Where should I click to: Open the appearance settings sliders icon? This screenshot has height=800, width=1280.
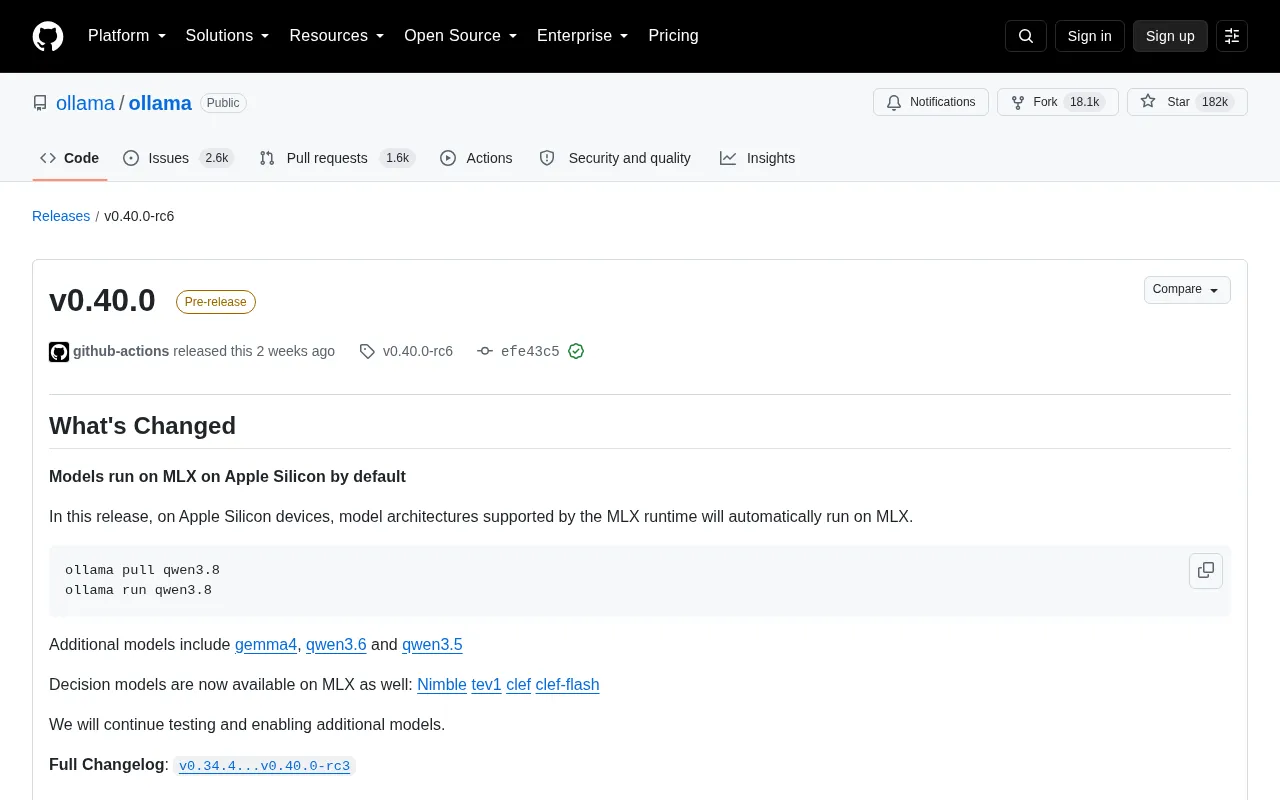pyautogui.click(x=1232, y=36)
